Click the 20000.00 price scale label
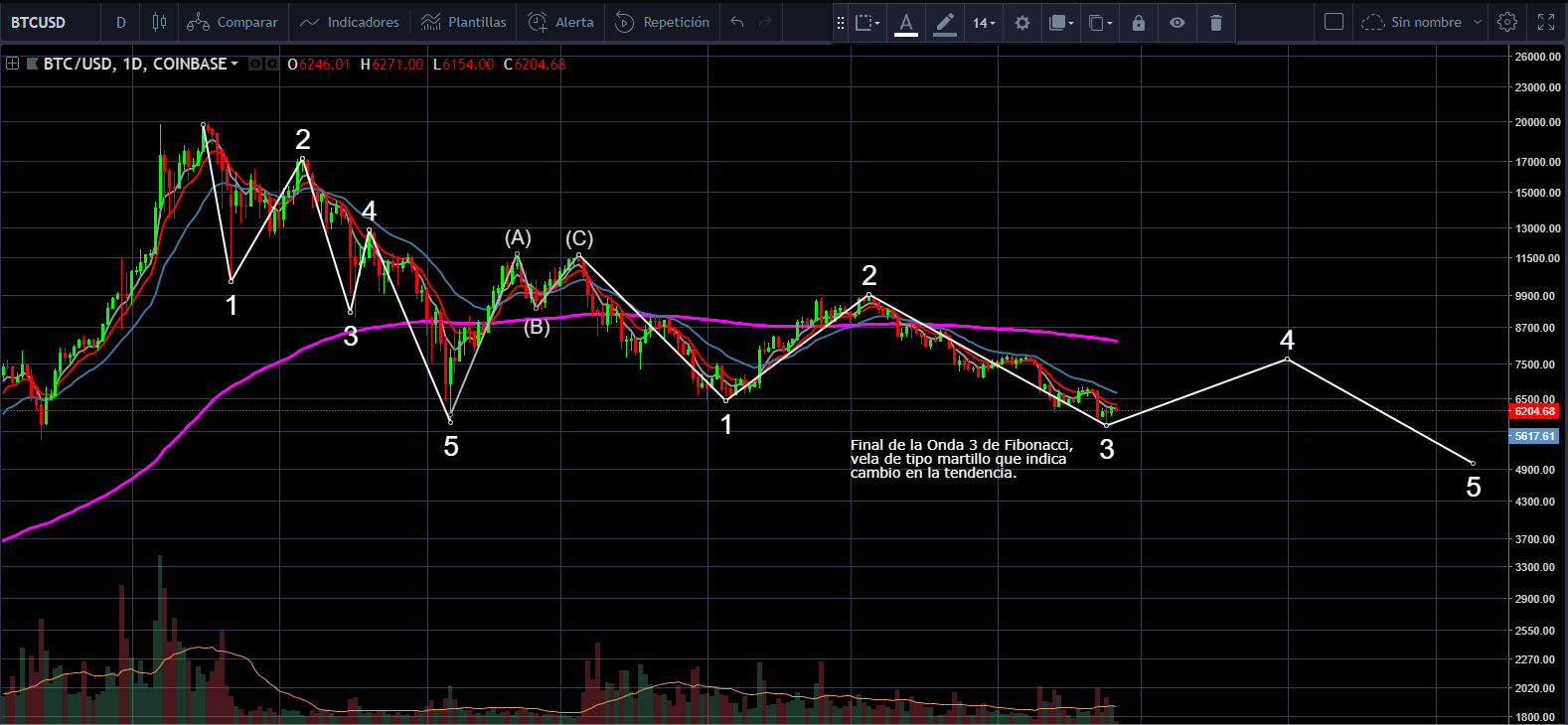Screen dimensions: 1568x725 1537,122
